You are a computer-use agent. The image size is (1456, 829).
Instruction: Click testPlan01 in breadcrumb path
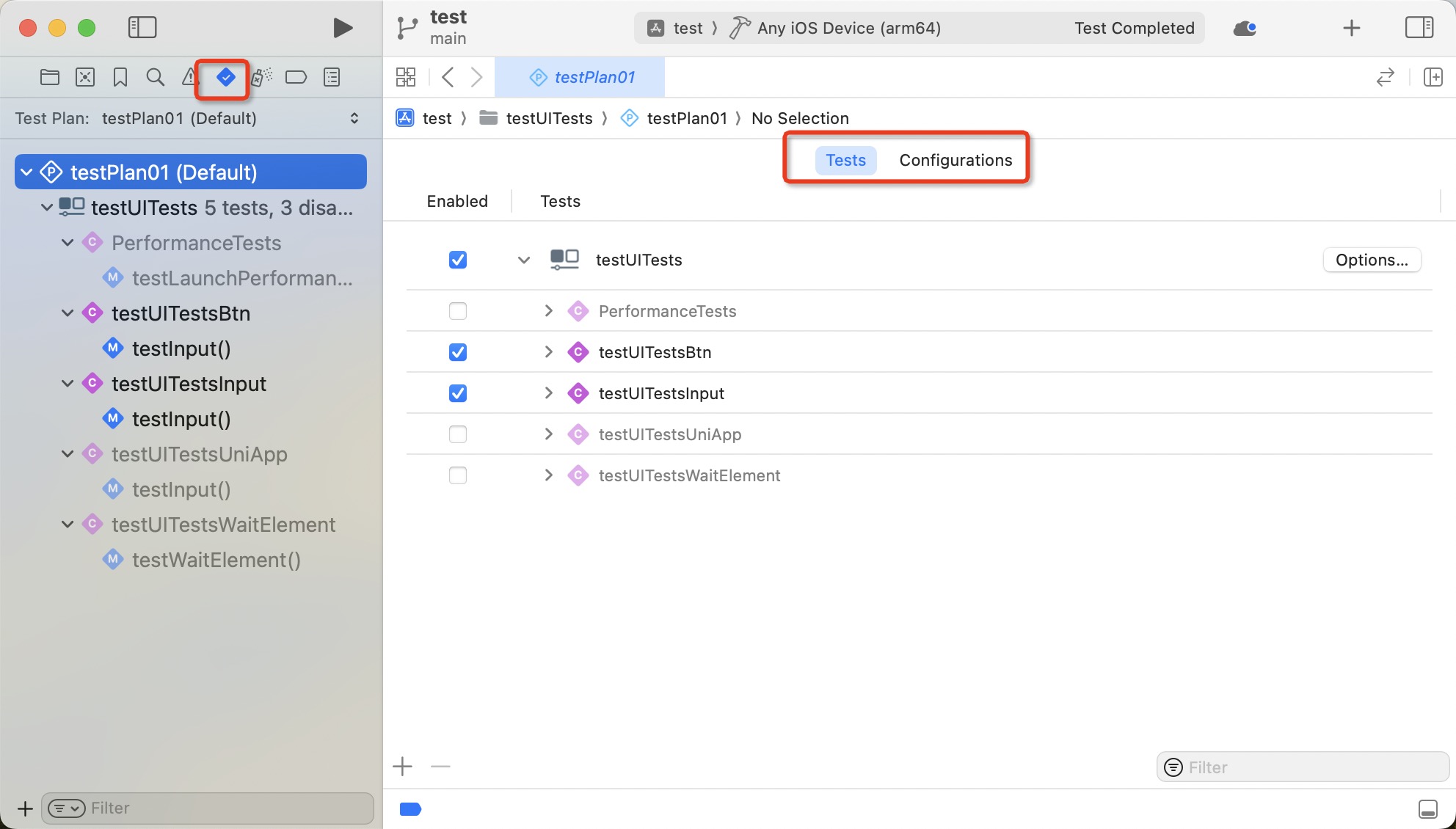(674, 118)
